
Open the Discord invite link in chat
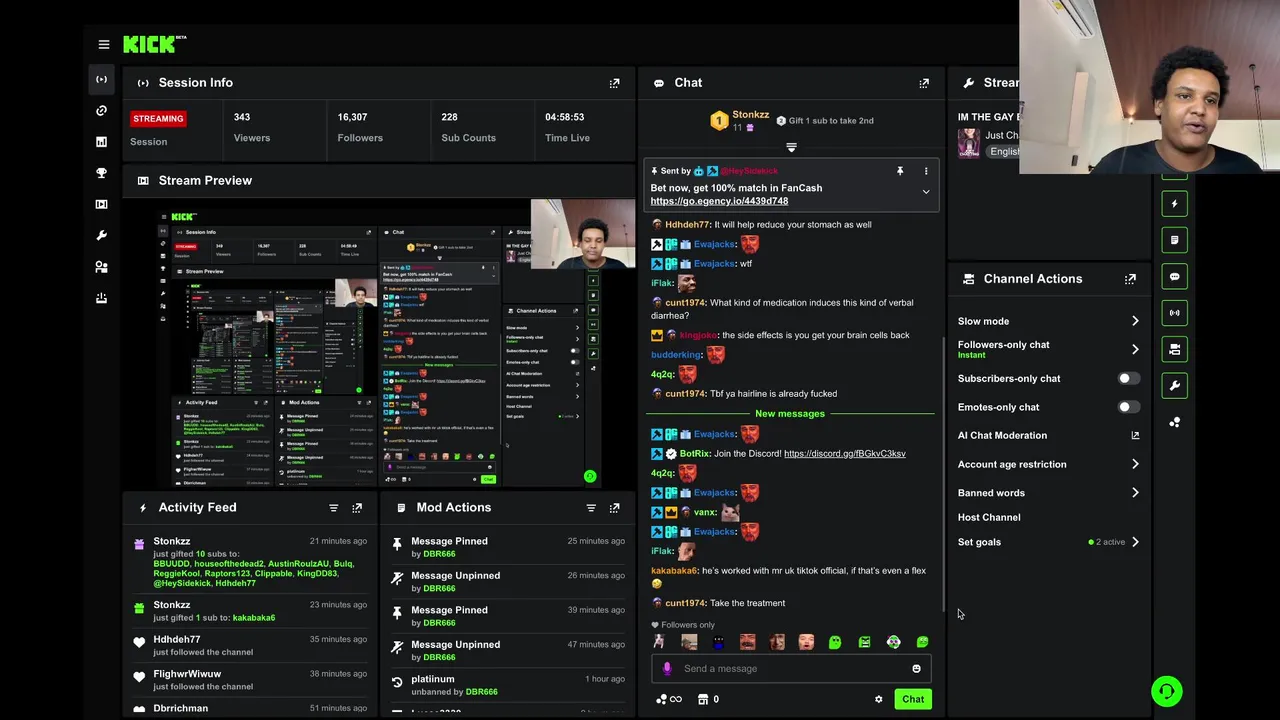845,454
